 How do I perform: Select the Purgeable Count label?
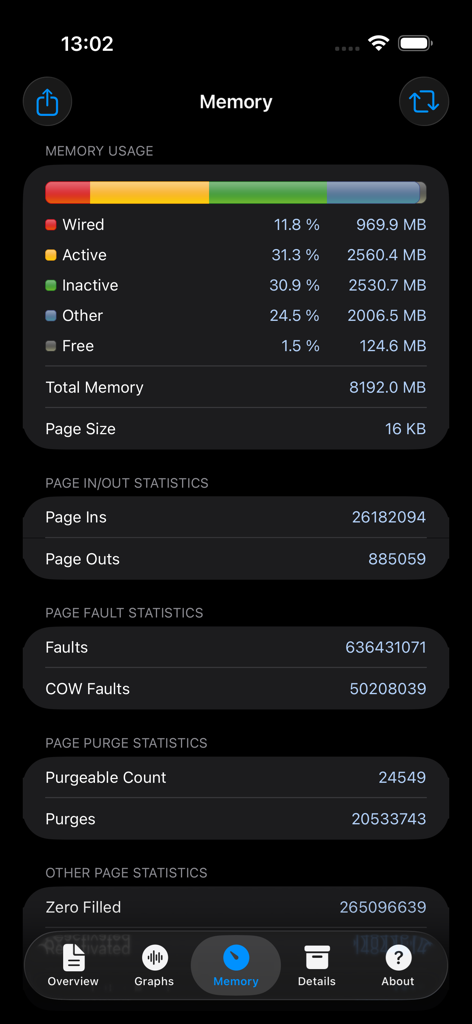pyautogui.click(x=106, y=777)
